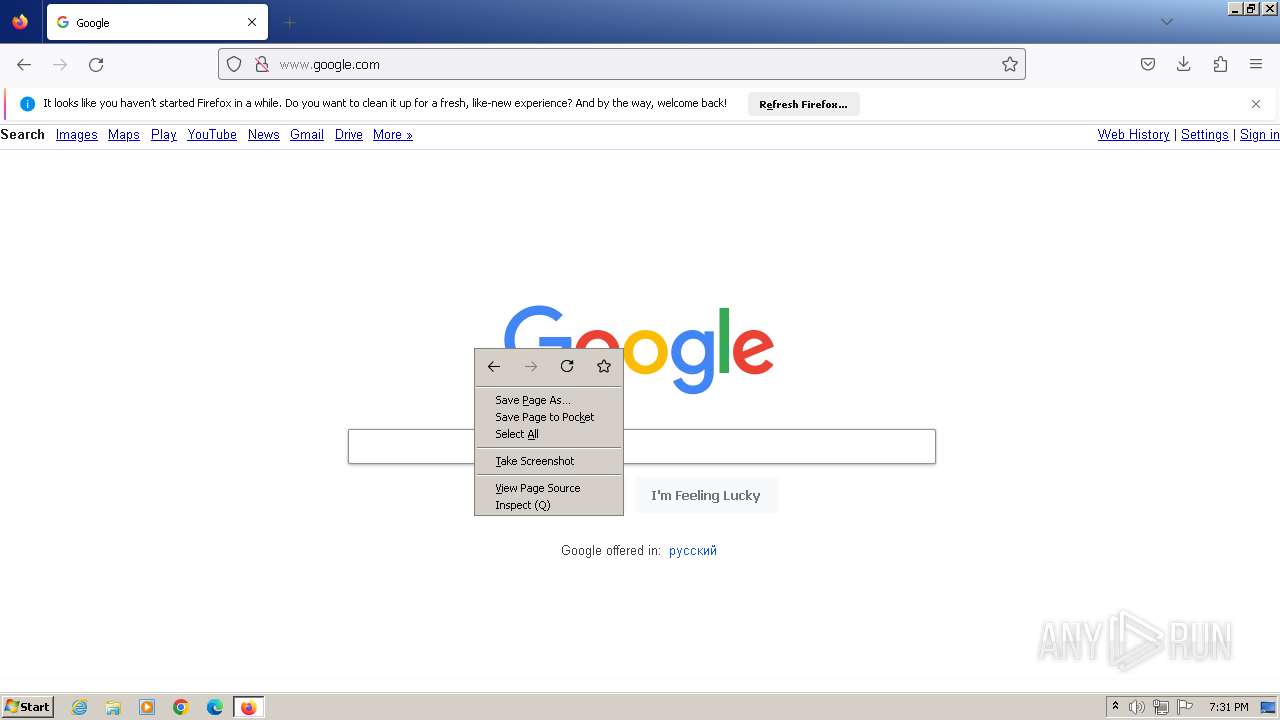1280x720 pixels.
Task: Bookmark page with address bar star
Action: click(1010, 64)
